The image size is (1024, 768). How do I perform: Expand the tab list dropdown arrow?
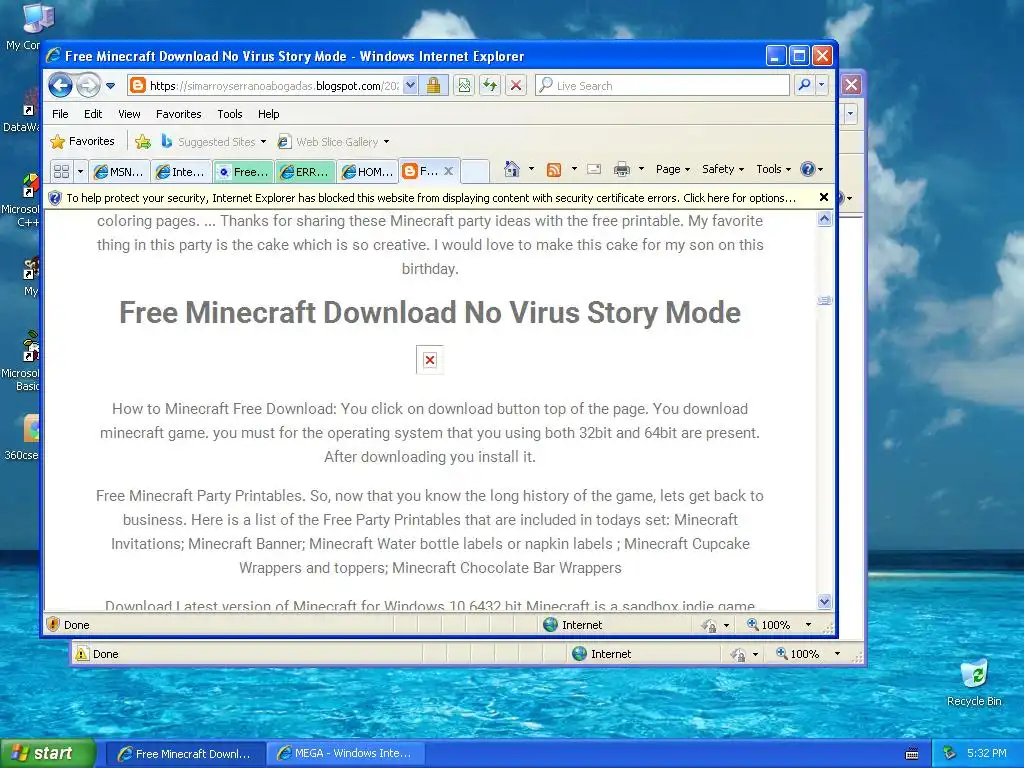coord(80,171)
